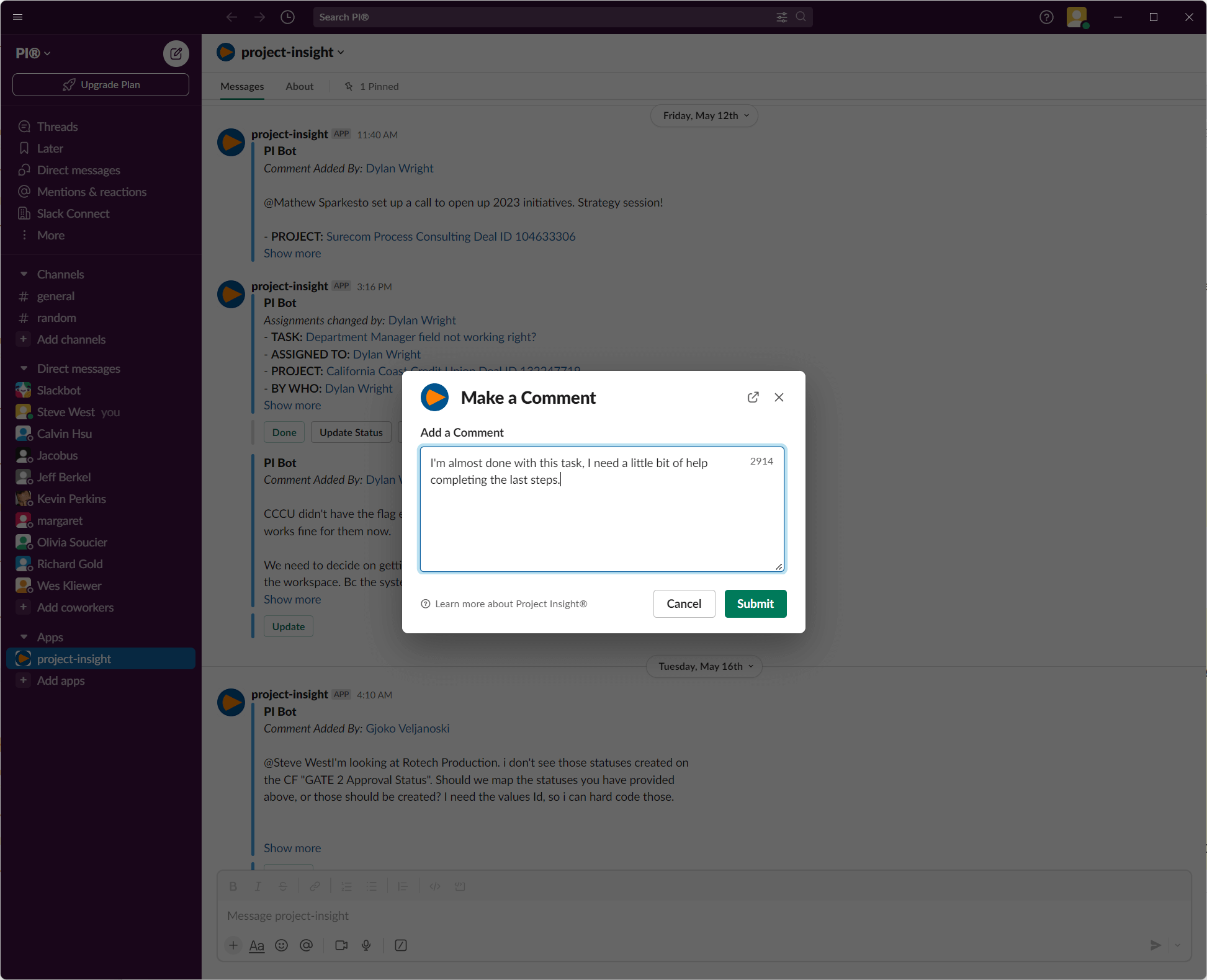Insert inline code in composer
The image size is (1207, 980).
[435, 886]
